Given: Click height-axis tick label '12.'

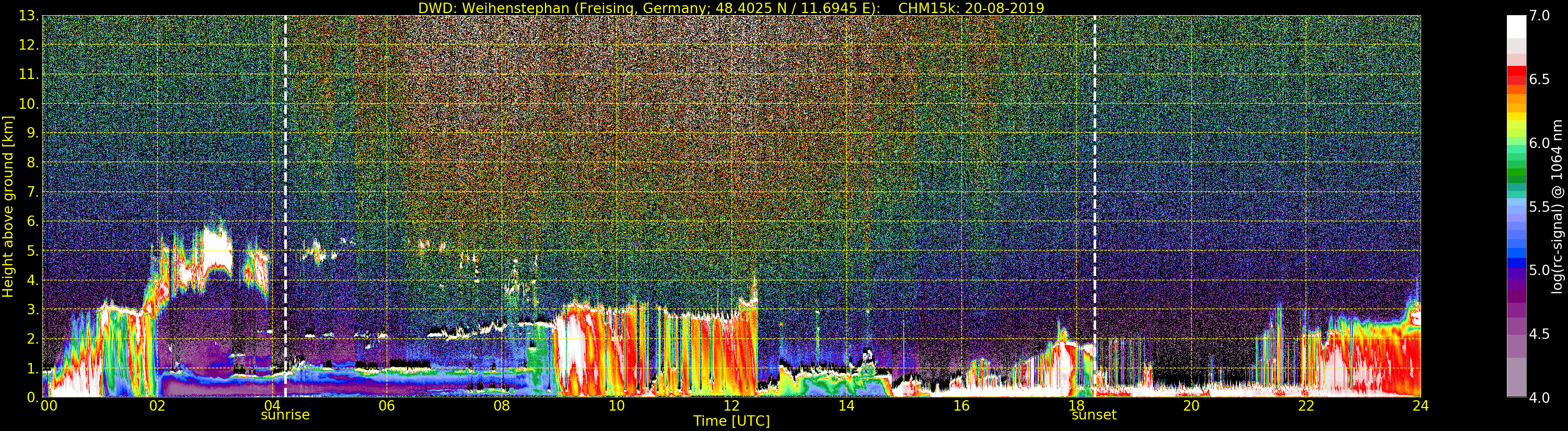Looking at the screenshot, I should point(29,45).
